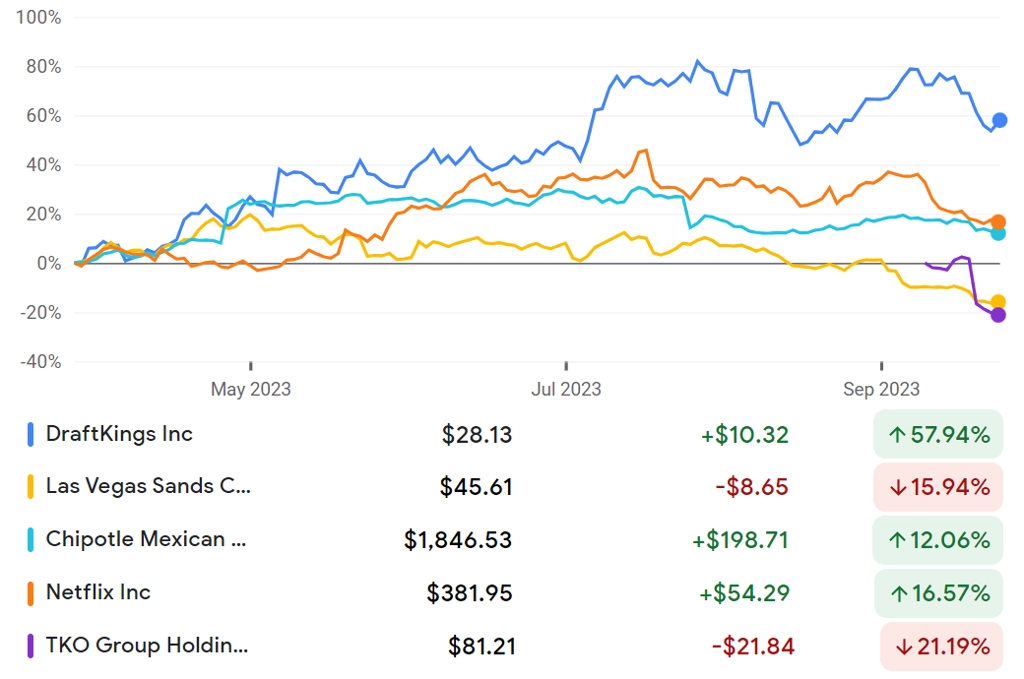The height and width of the screenshot is (679, 1024).
Task: Click the blue DraftKings color marker in legend
Action: (x=30, y=434)
